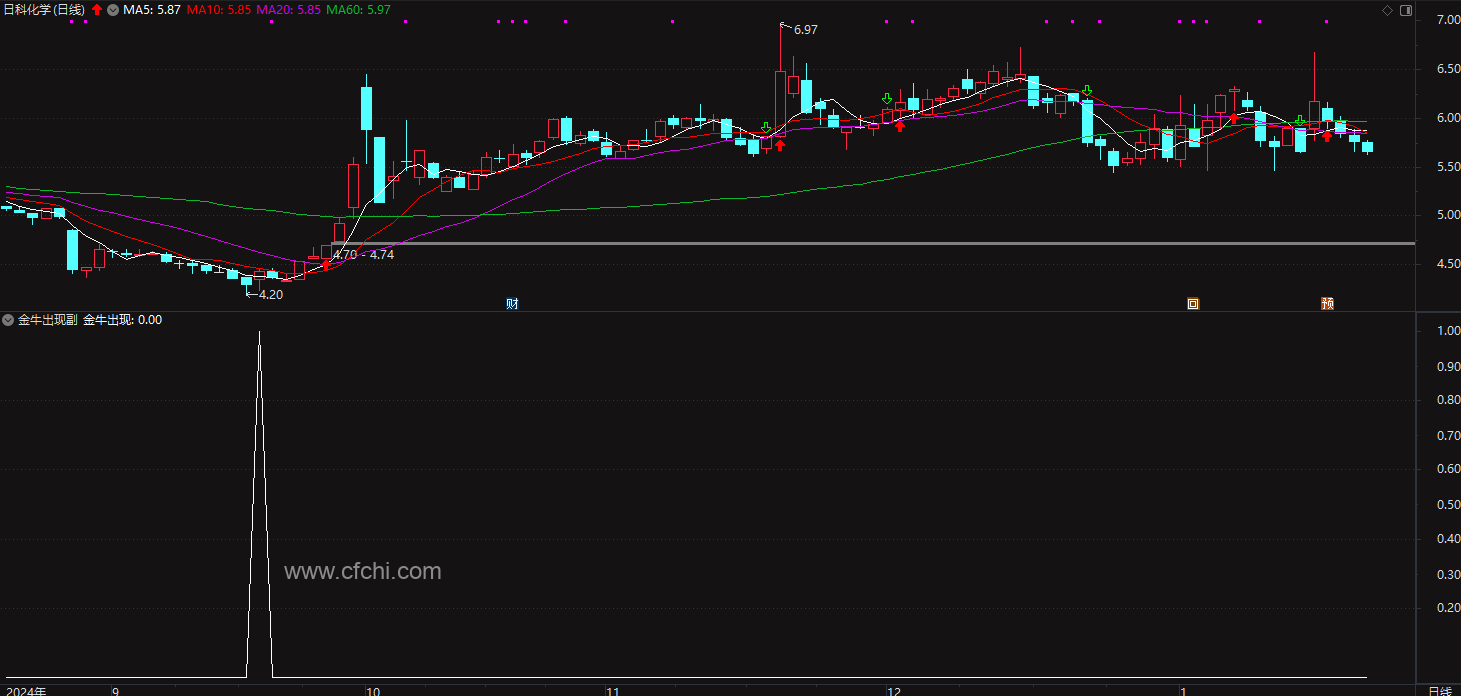
Task: Click the 4.20 low price label
Action: 270,295
